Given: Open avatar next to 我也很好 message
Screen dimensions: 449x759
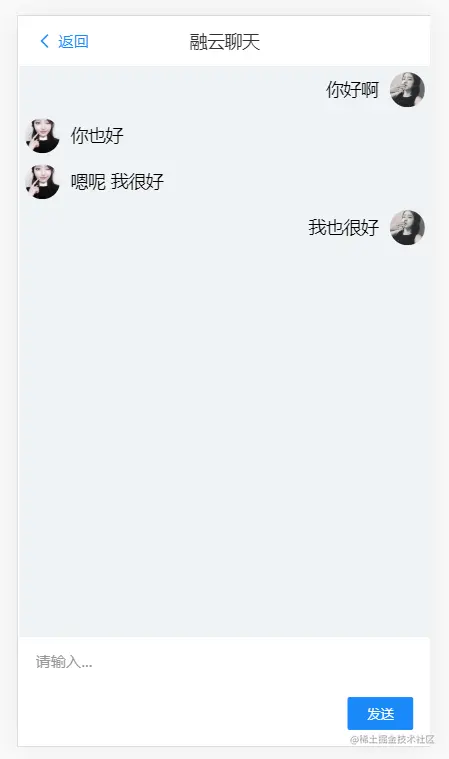Looking at the screenshot, I should [407, 228].
